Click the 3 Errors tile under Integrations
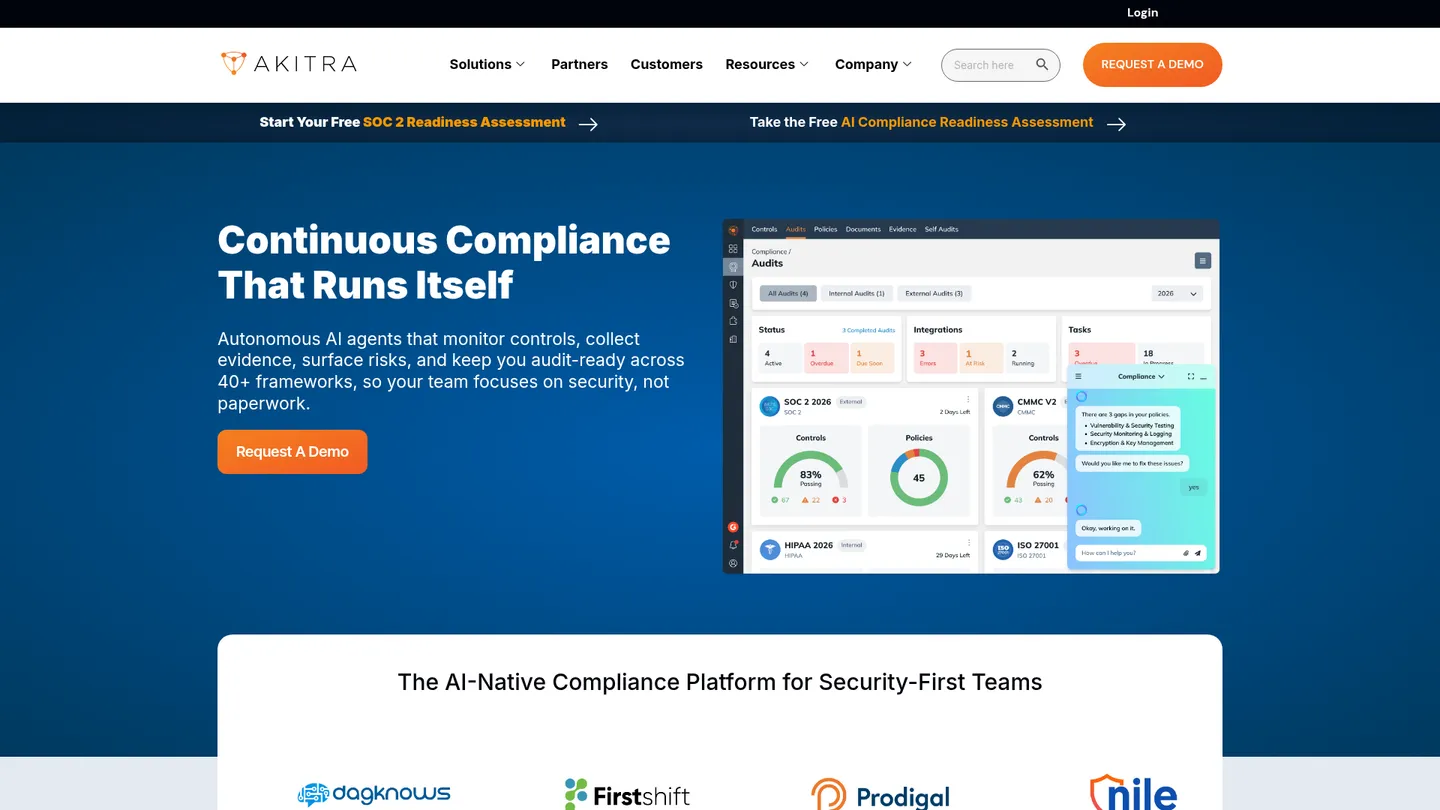Screen dimensions: 1440x810 pos(935,358)
